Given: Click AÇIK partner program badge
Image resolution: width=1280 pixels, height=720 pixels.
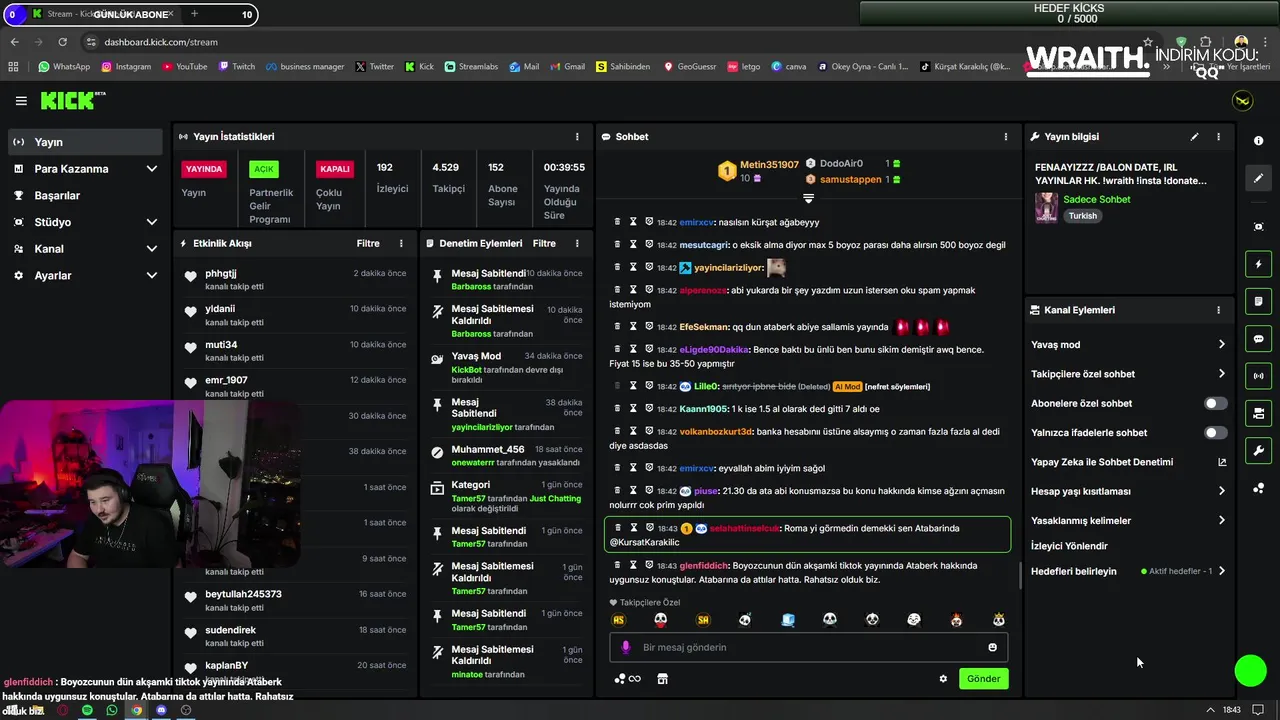Looking at the screenshot, I should tap(263, 169).
